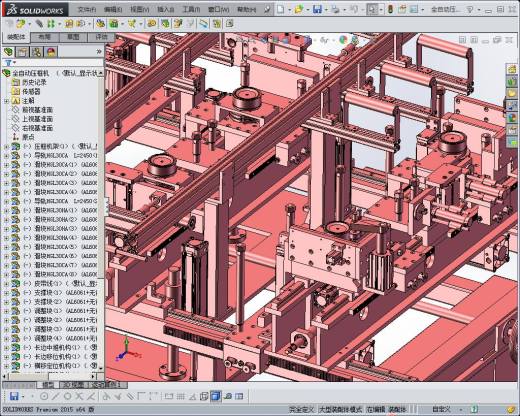Screen dimensions: 520x416
Task: Open the FeatureManager design tree tab icon
Action: click(8, 52)
